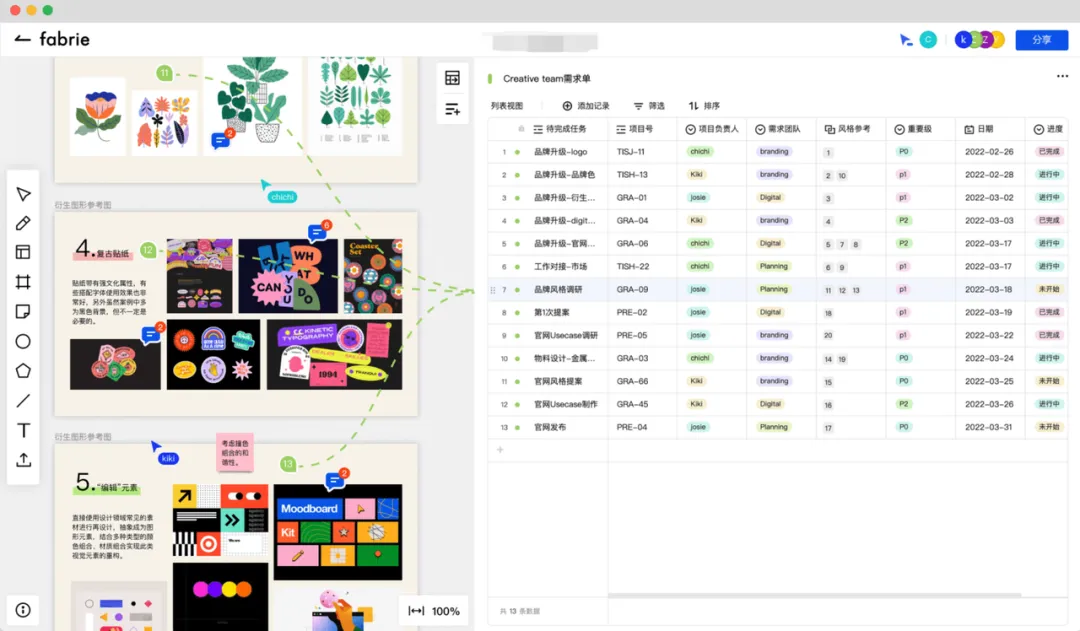The width and height of the screenshot is (1080, 631).
Task: Select the line drawing tool
Action: click(23, 400)
